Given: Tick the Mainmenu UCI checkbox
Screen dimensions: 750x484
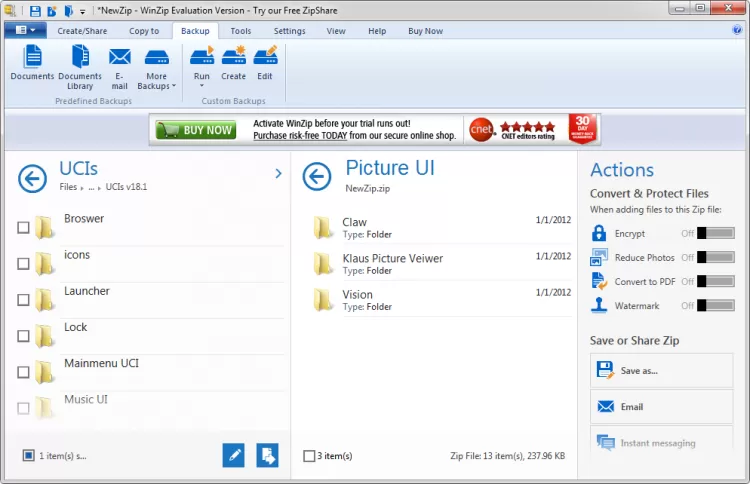Looking at the screenshot, I should point(23,373).
